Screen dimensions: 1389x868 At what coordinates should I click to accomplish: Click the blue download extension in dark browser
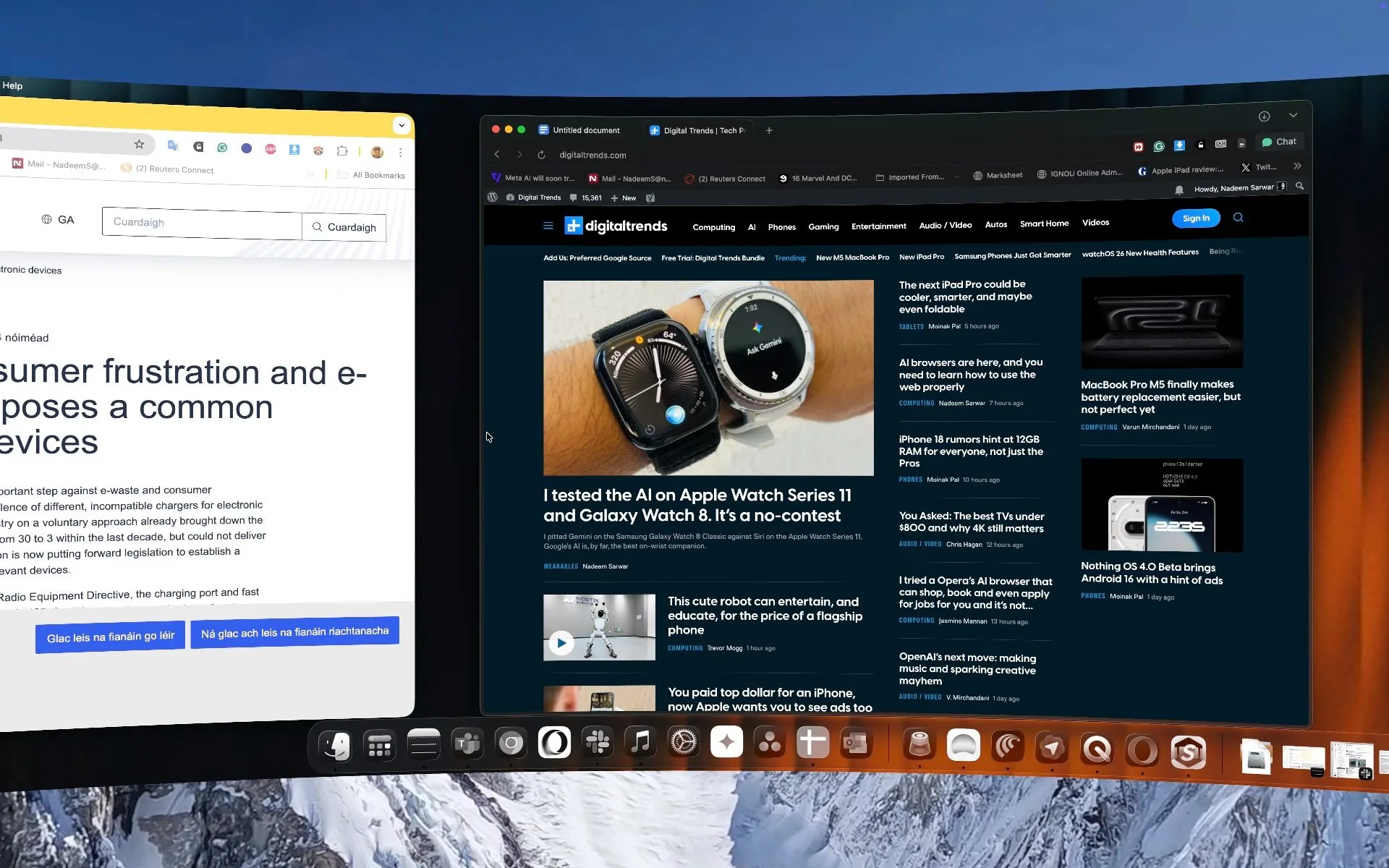1179,145
